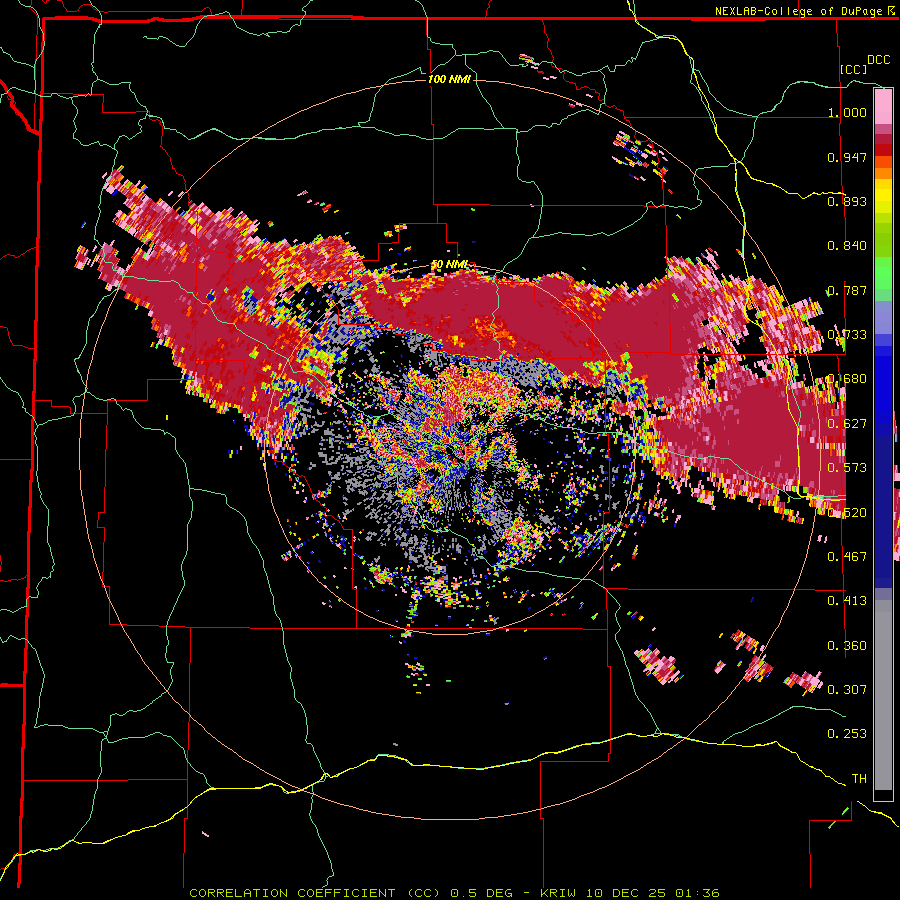
Task: Select the 0.413 legend value
Action: [847, 601]
